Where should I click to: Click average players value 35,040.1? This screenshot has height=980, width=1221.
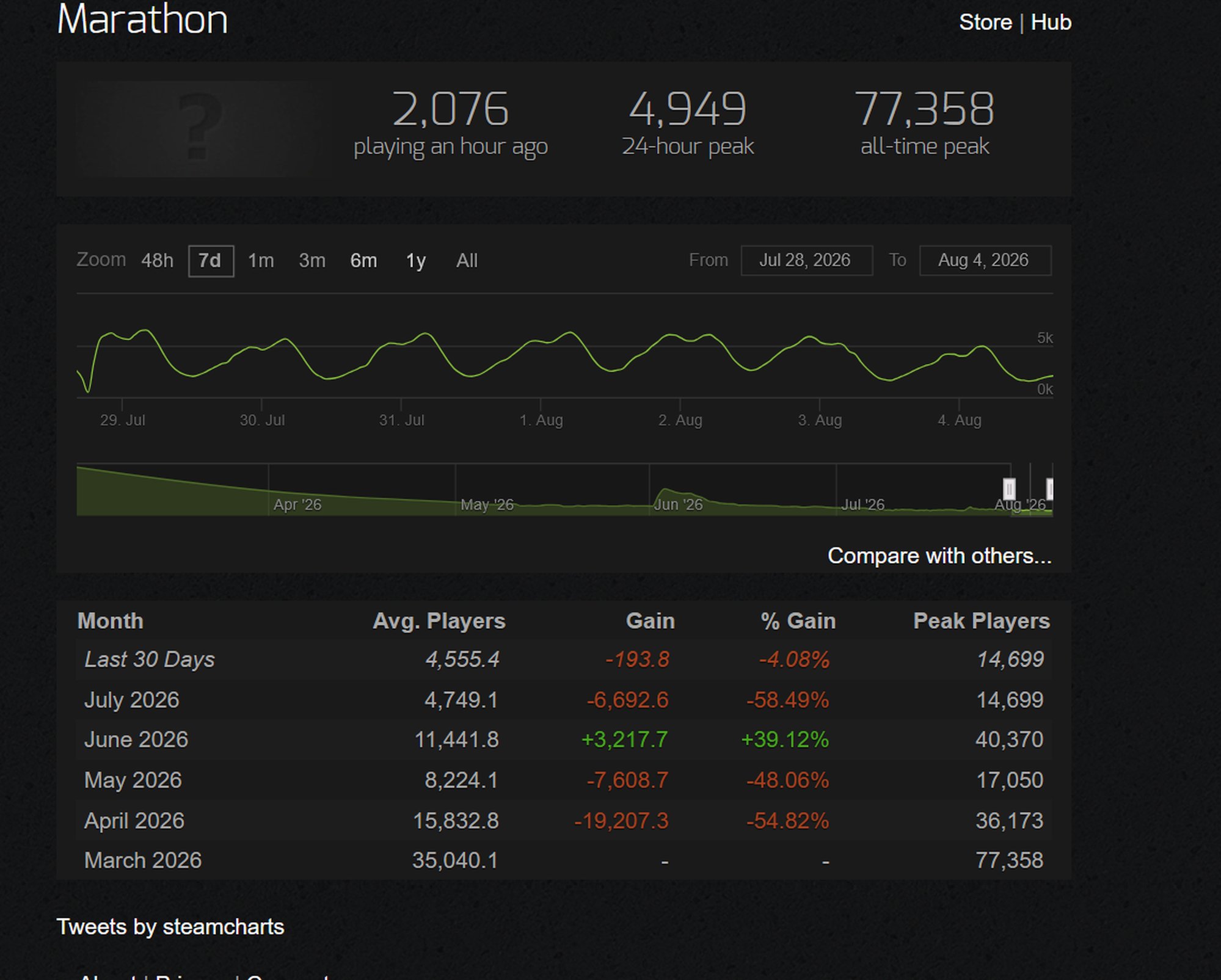pos(456,860)
